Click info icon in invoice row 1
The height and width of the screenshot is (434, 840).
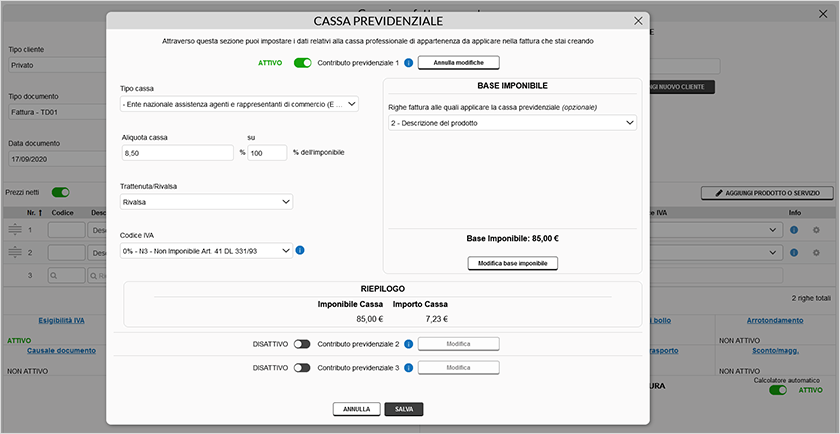tap(794, 230)
